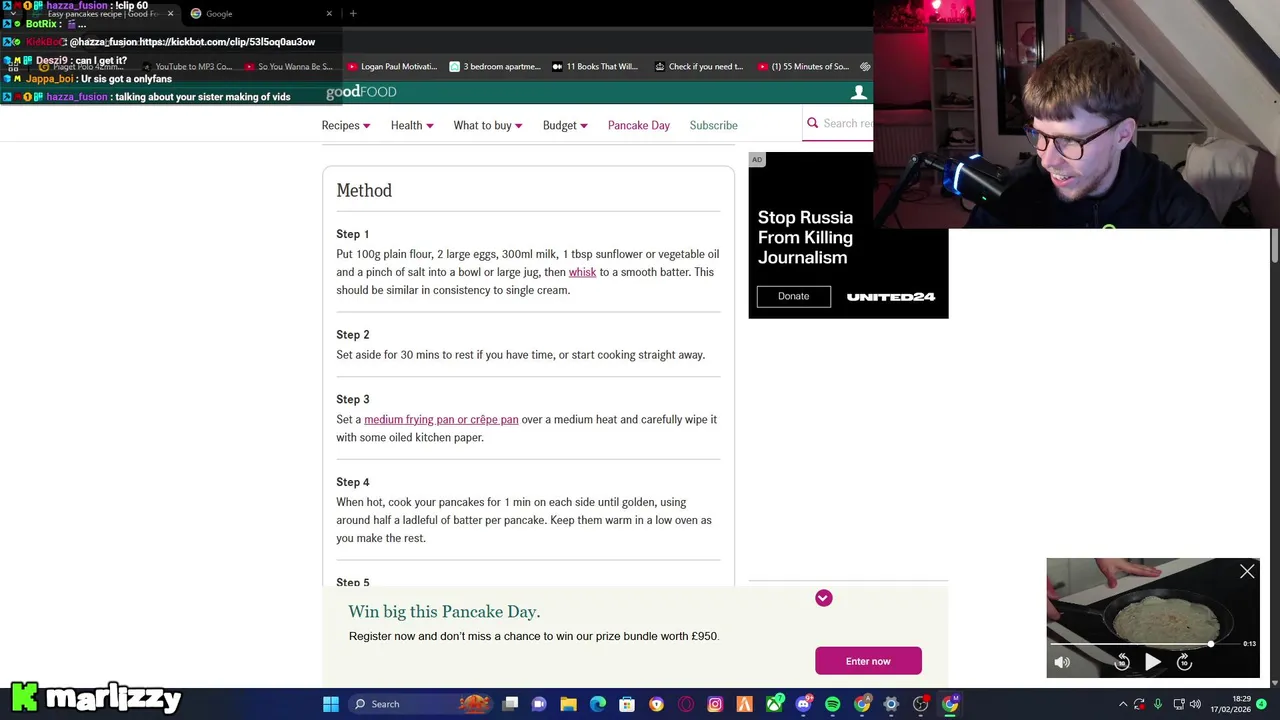Click the Step 4 heading

353,482
